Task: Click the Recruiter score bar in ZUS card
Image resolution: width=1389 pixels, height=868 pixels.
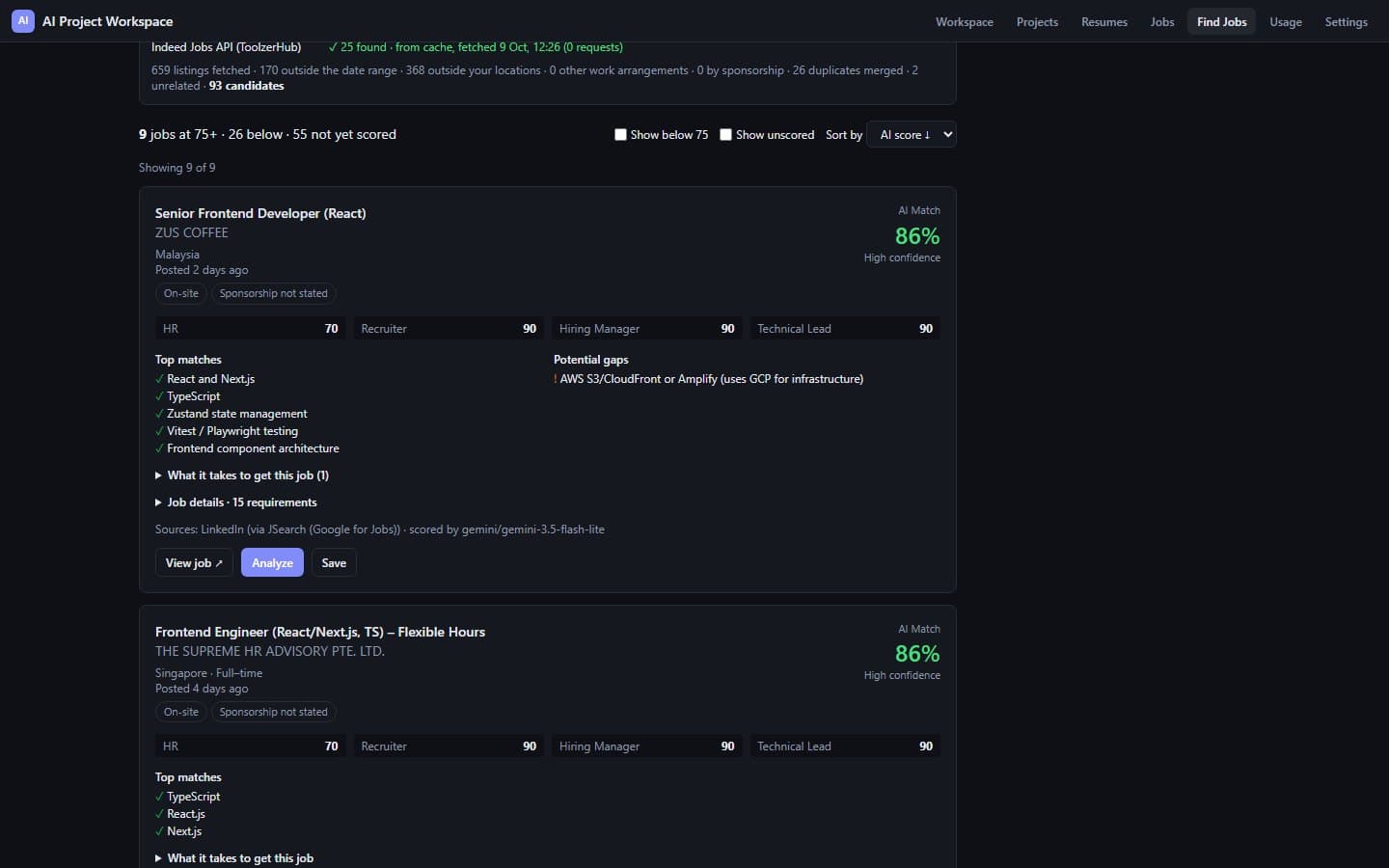Action: 449,329
